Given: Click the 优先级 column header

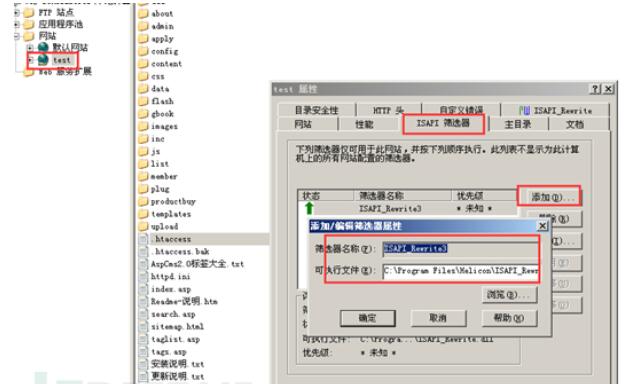Looking at the screenshot, I should (x=484, y=196).
